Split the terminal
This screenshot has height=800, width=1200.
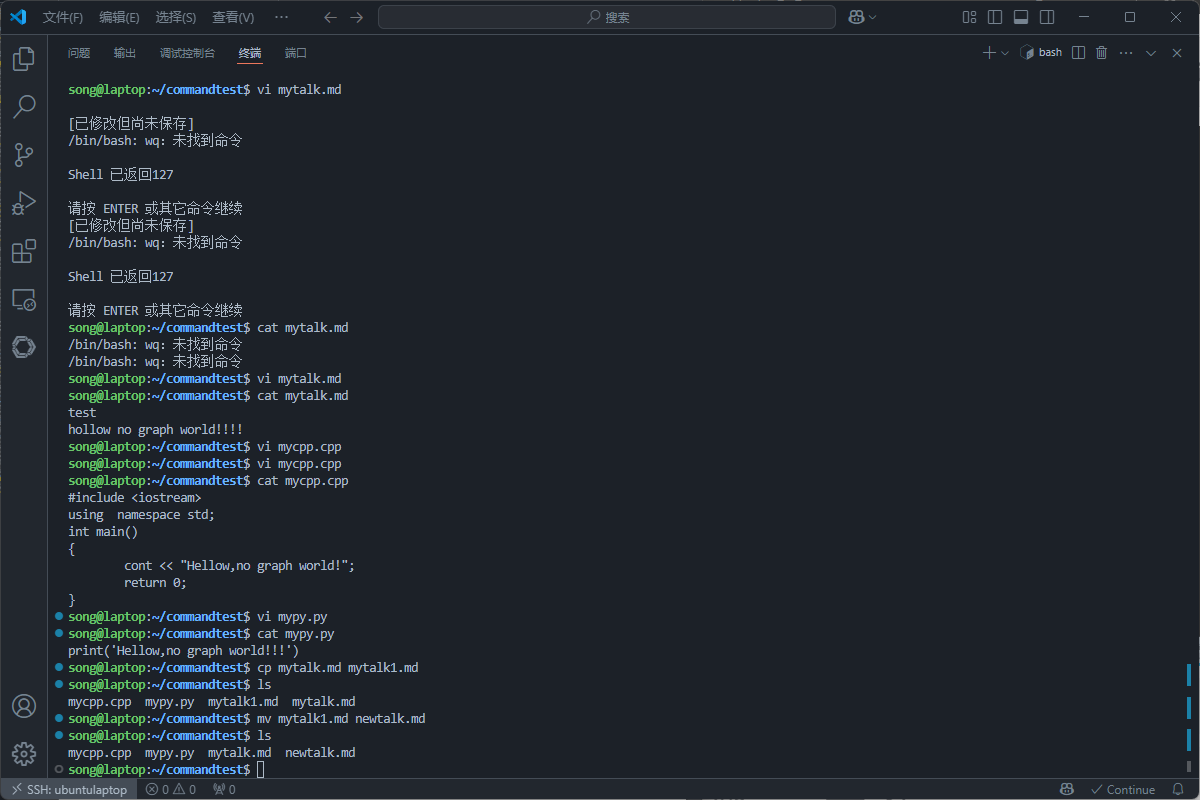1078,53
